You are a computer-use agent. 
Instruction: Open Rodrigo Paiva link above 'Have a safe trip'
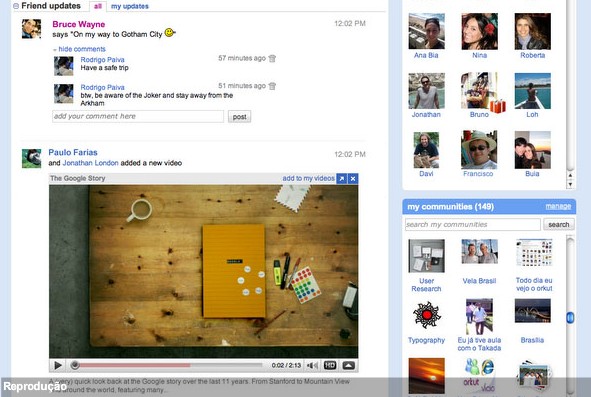(x=102, y=60)
